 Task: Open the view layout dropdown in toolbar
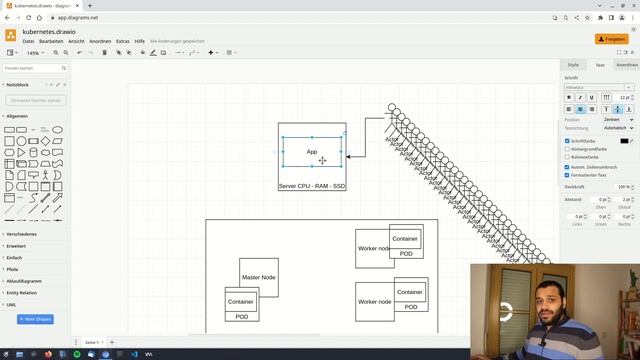pyautogui.click(x=12, y=53)
